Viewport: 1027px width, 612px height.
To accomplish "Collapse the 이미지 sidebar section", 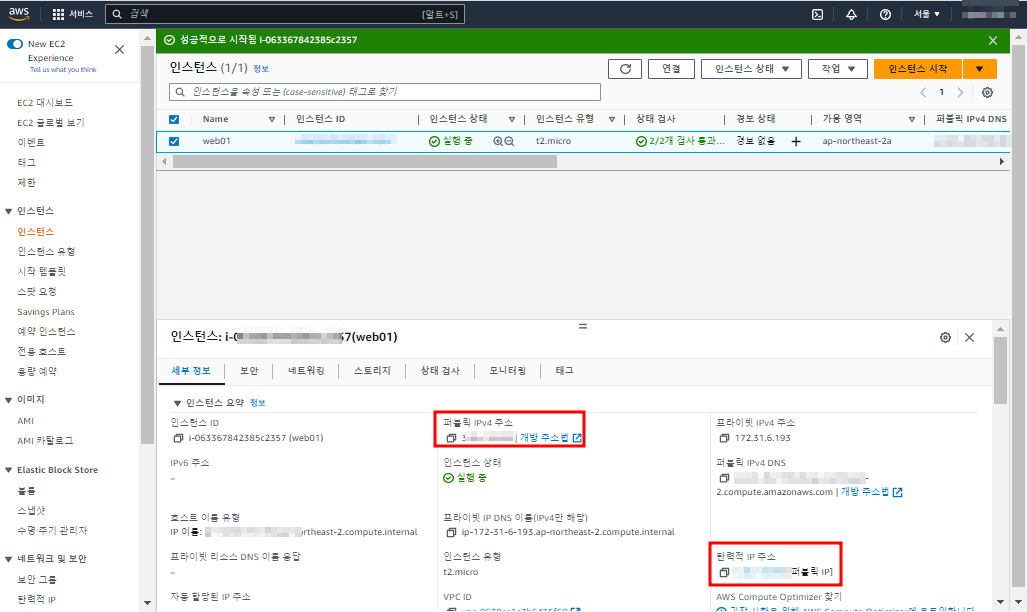I will 9,400.
